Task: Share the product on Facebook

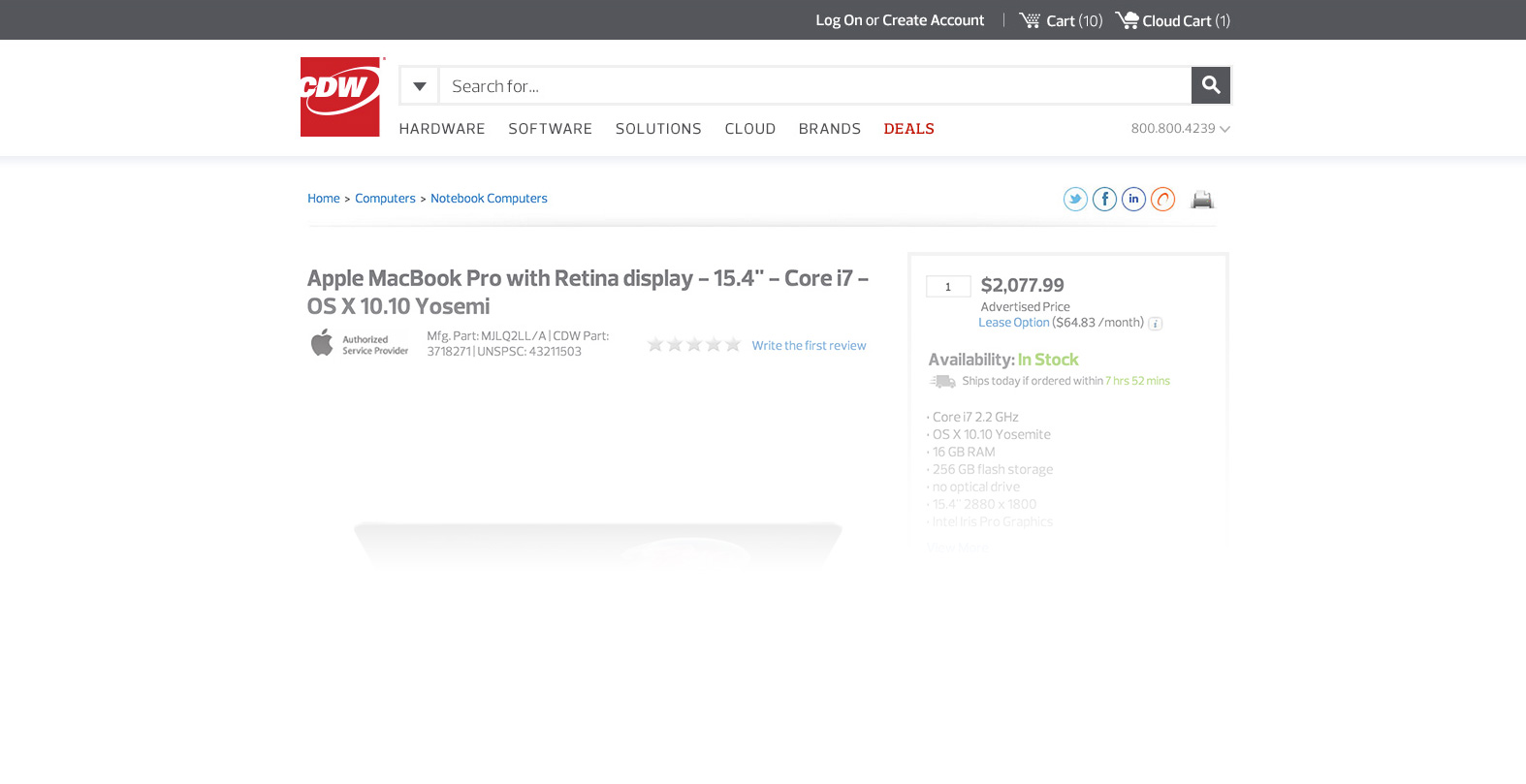Action: point(1104,200)
